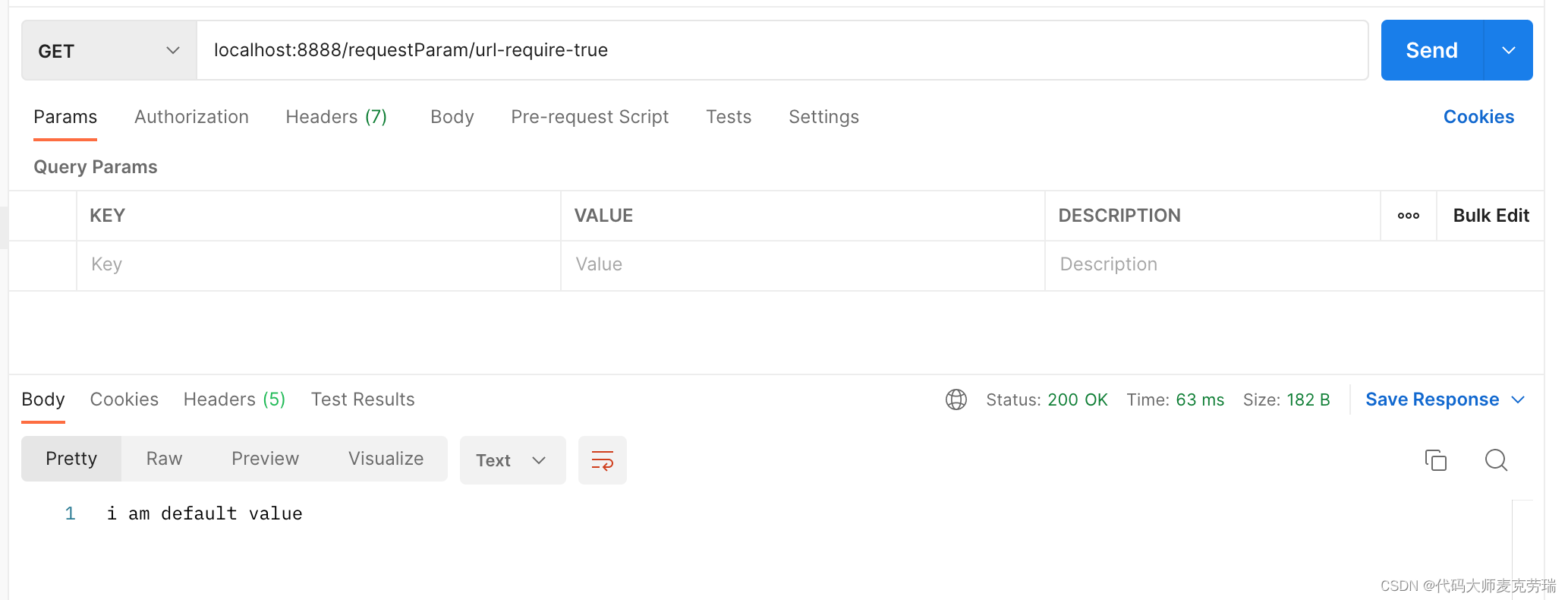Switch to the request Body tab

(452, 117)
